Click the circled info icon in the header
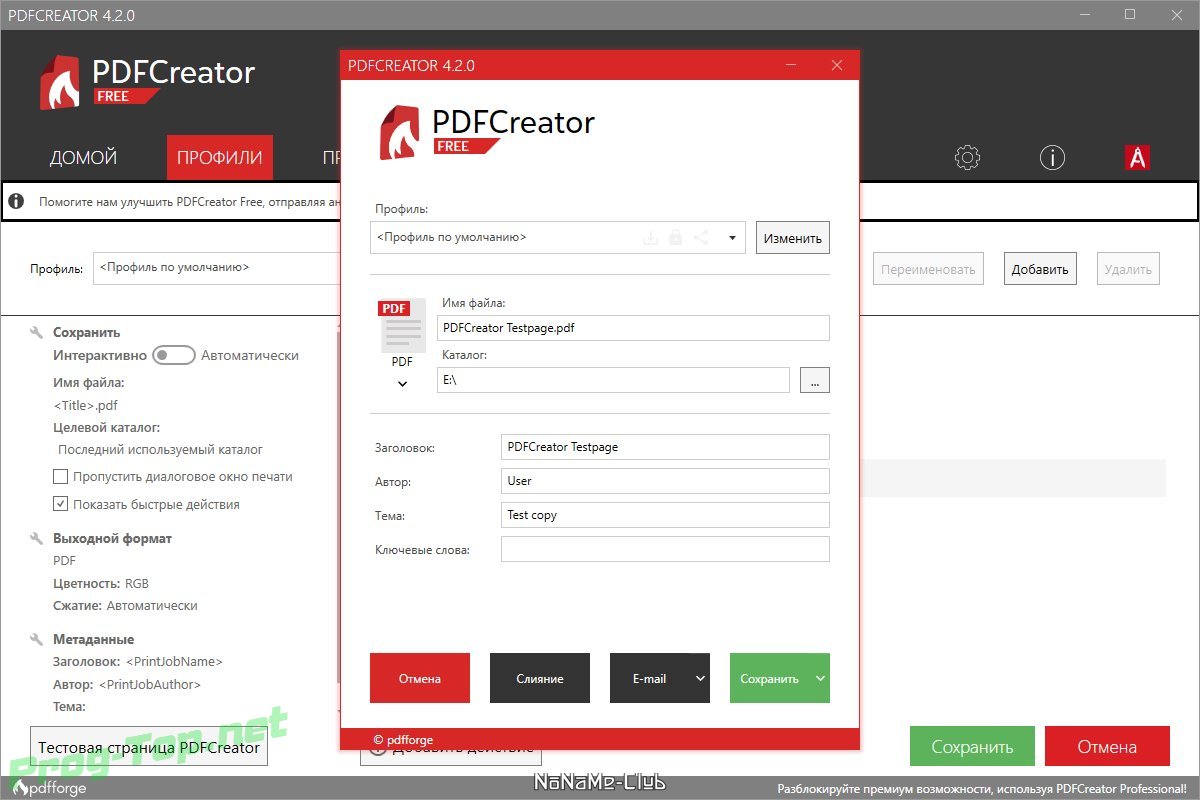The image size is (1200, 800). pyautogui.click(x=1052, y=157)
